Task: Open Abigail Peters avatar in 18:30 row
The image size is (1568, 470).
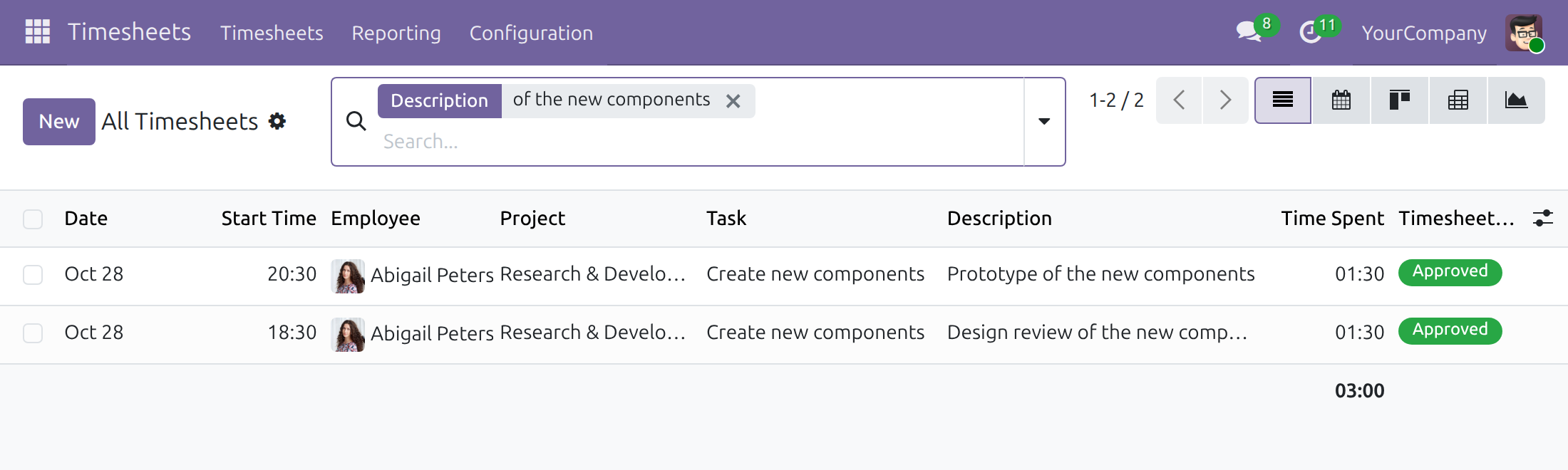Action: 349,335
